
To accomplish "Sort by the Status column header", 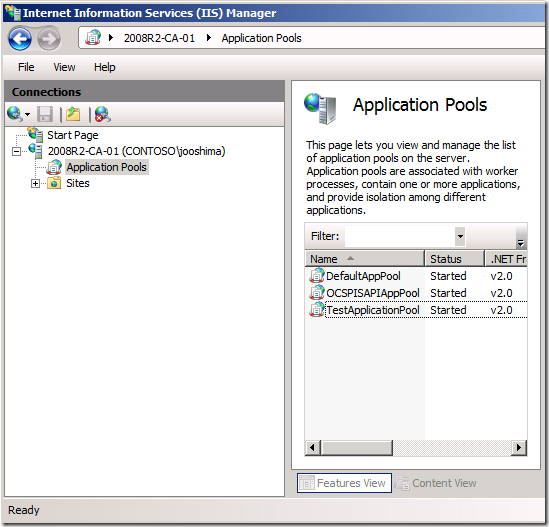I will click(454, 259).
